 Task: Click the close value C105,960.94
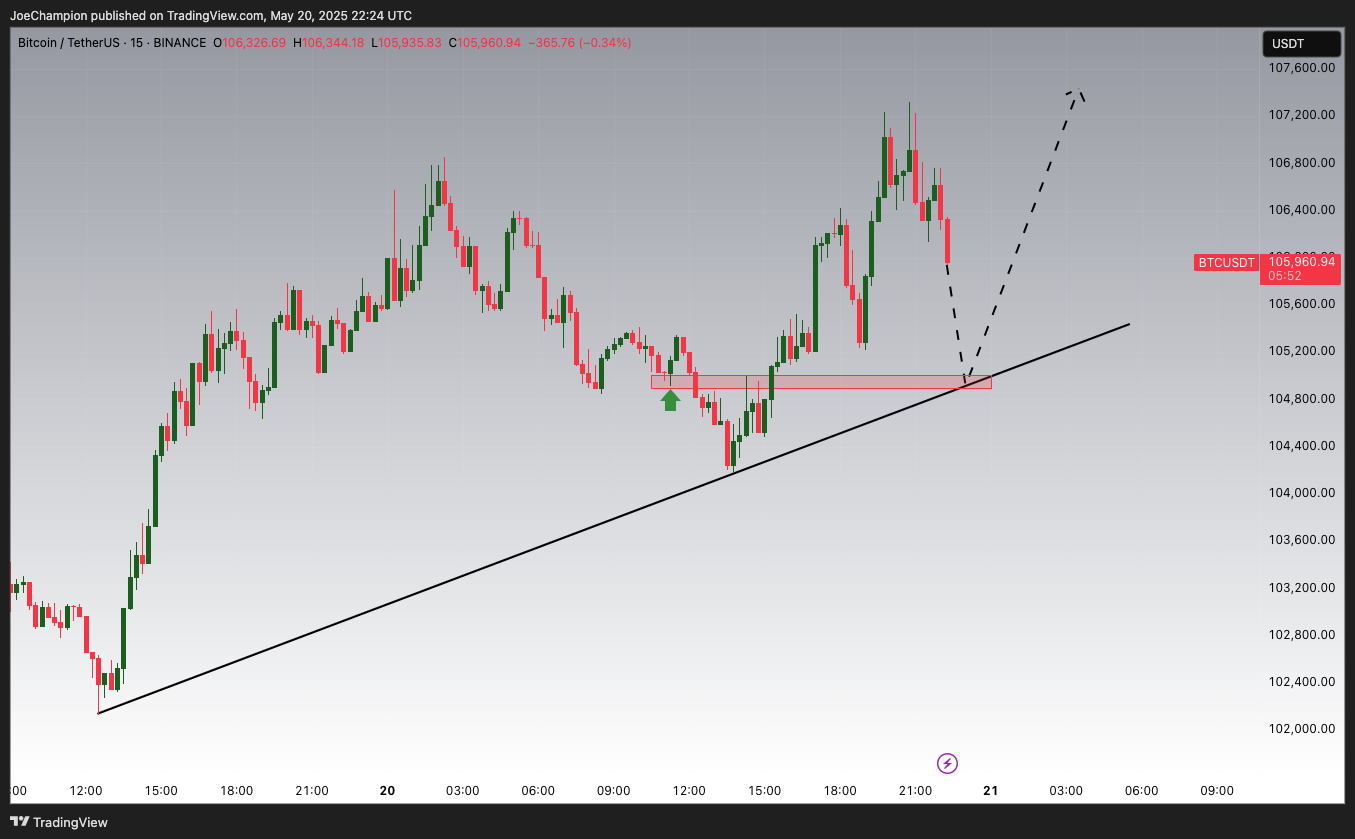pyautogui.click(x=485, y=43)
